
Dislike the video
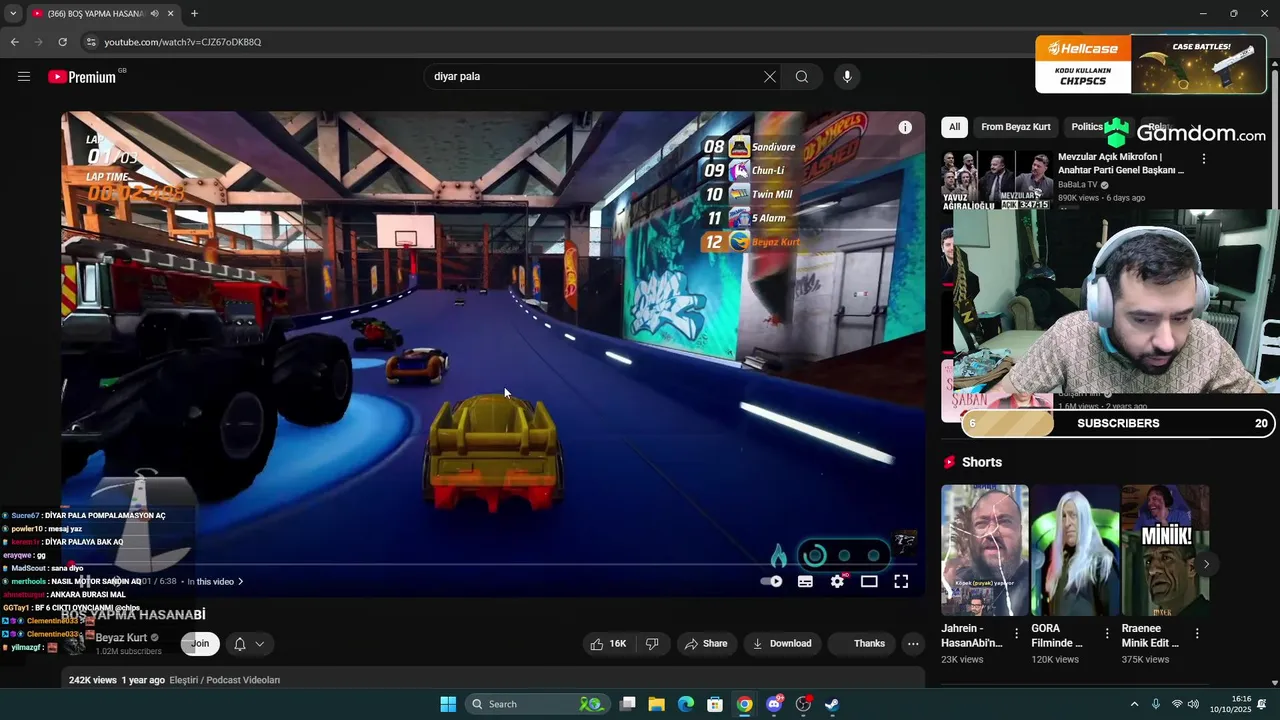click(x=652, y=644)
